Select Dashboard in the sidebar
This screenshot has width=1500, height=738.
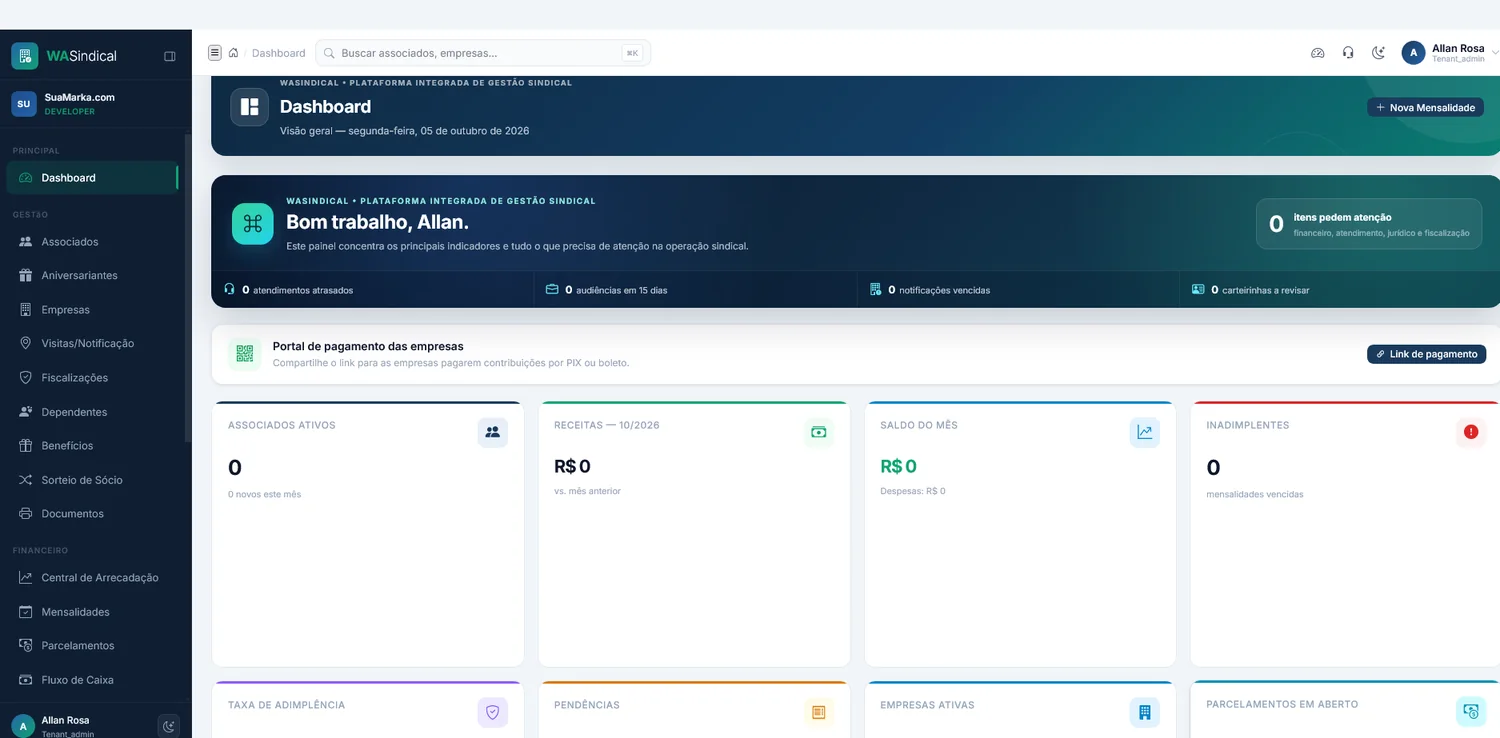tap(92, 178)
